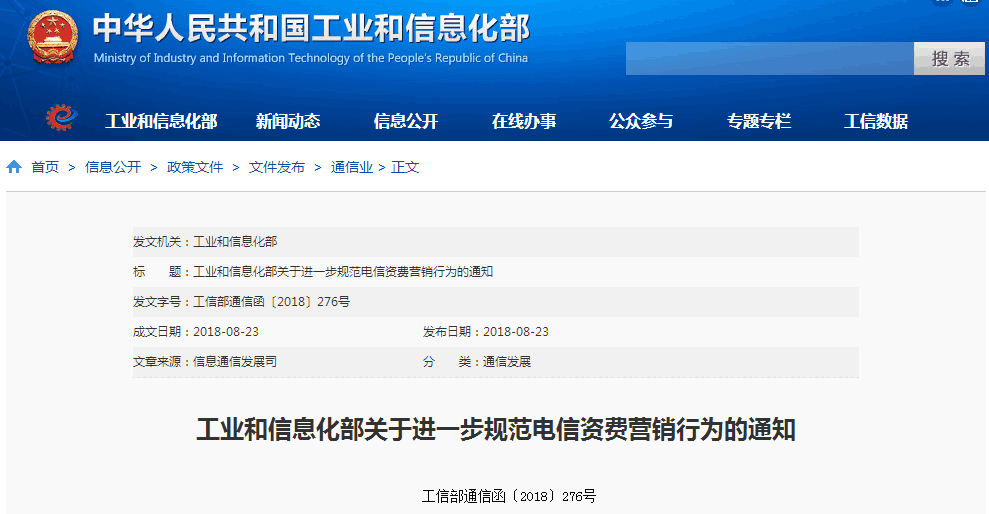Go to 通信业 breadcrumb link
This screenshot has width=989, height=514.
(x=352, y=167)
